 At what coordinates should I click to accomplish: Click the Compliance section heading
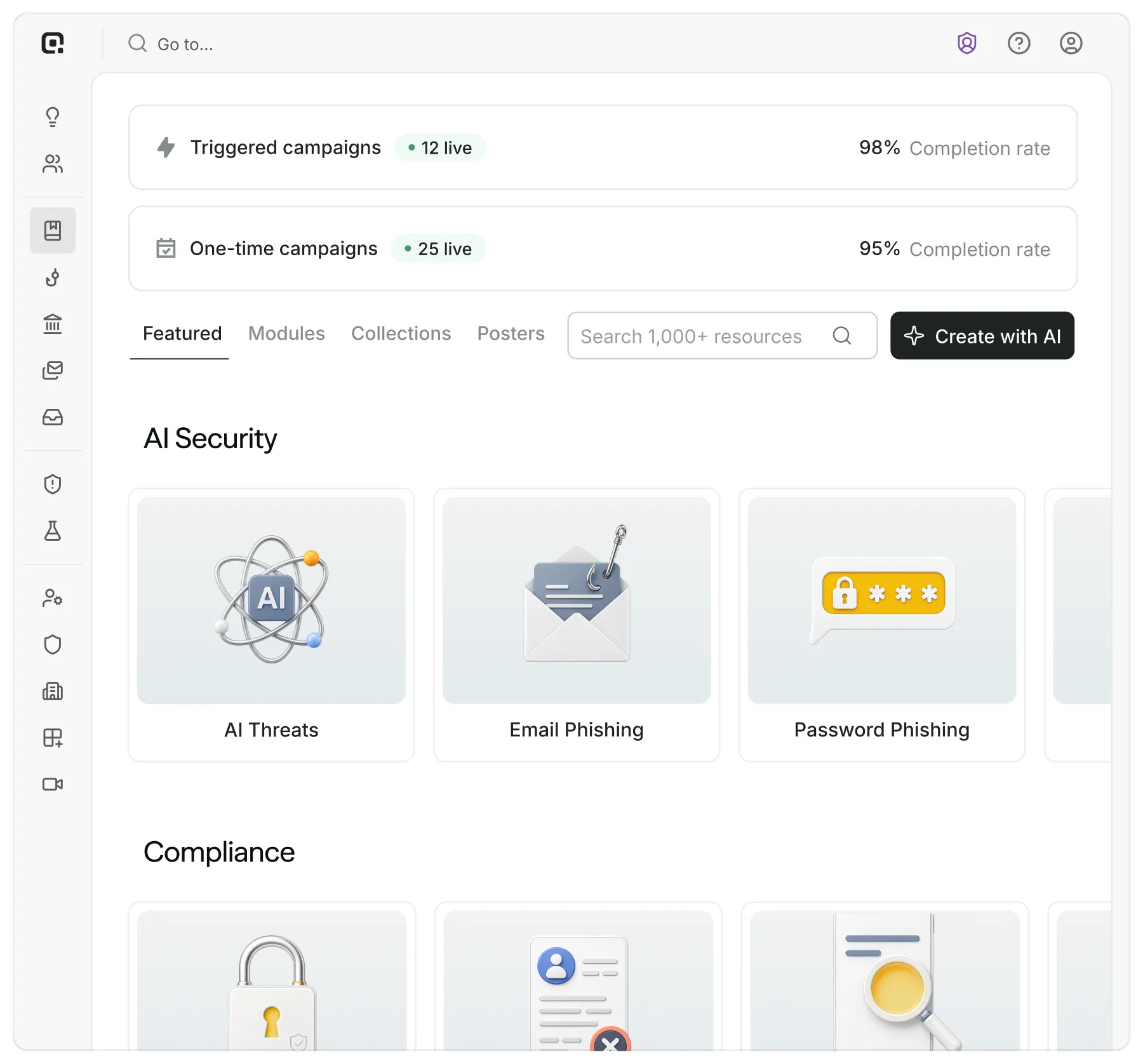[219, 852]
